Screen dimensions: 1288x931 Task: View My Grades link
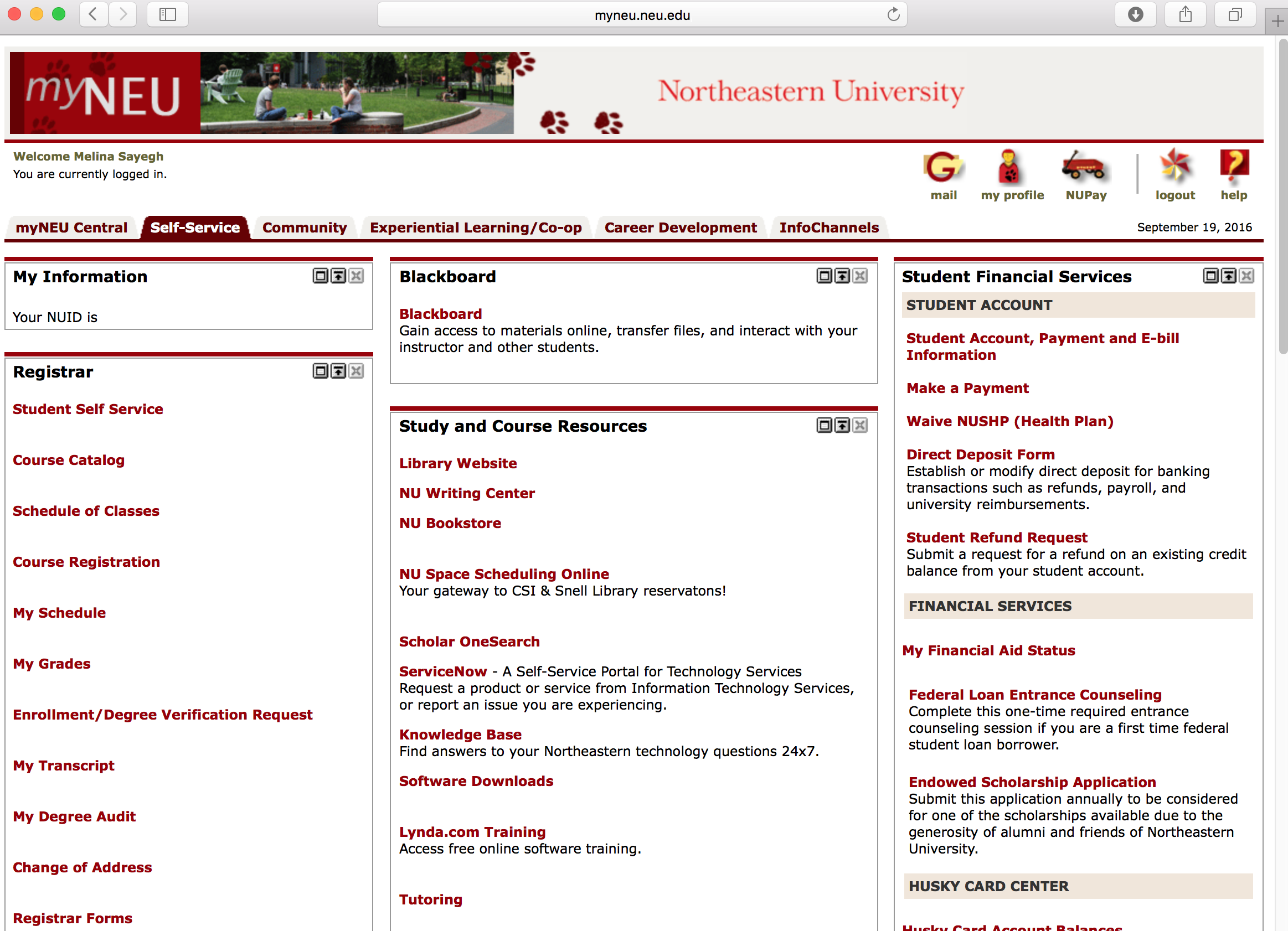(51, 664)
